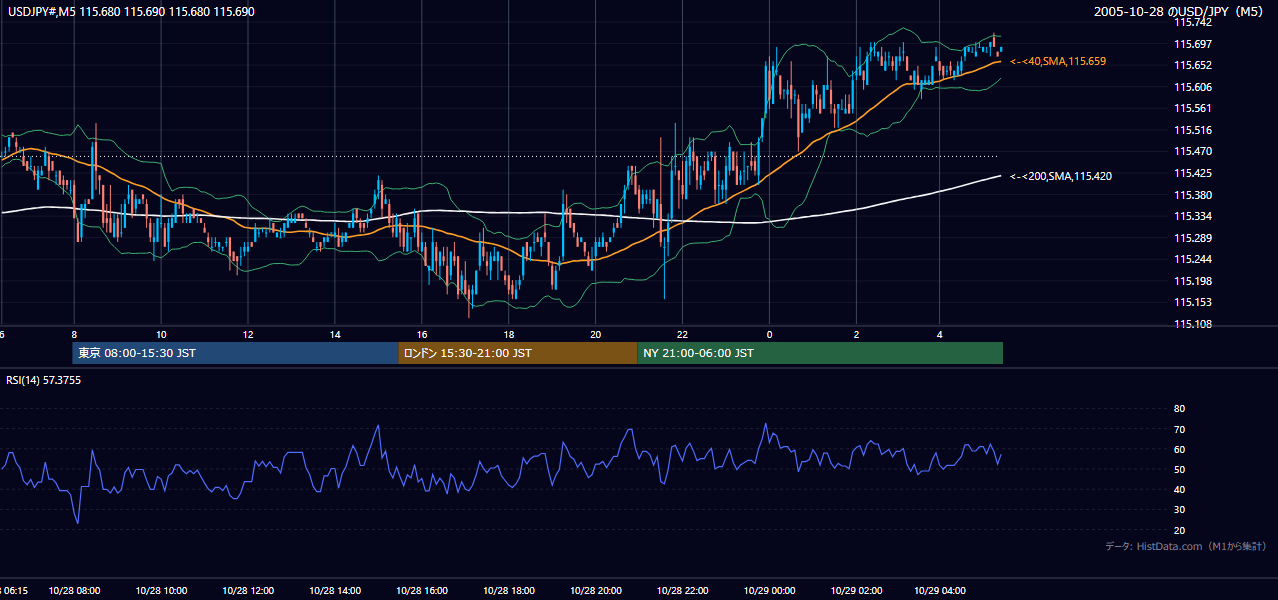Click the NY 21:00-06:00 JST session bar

(820, 353)
